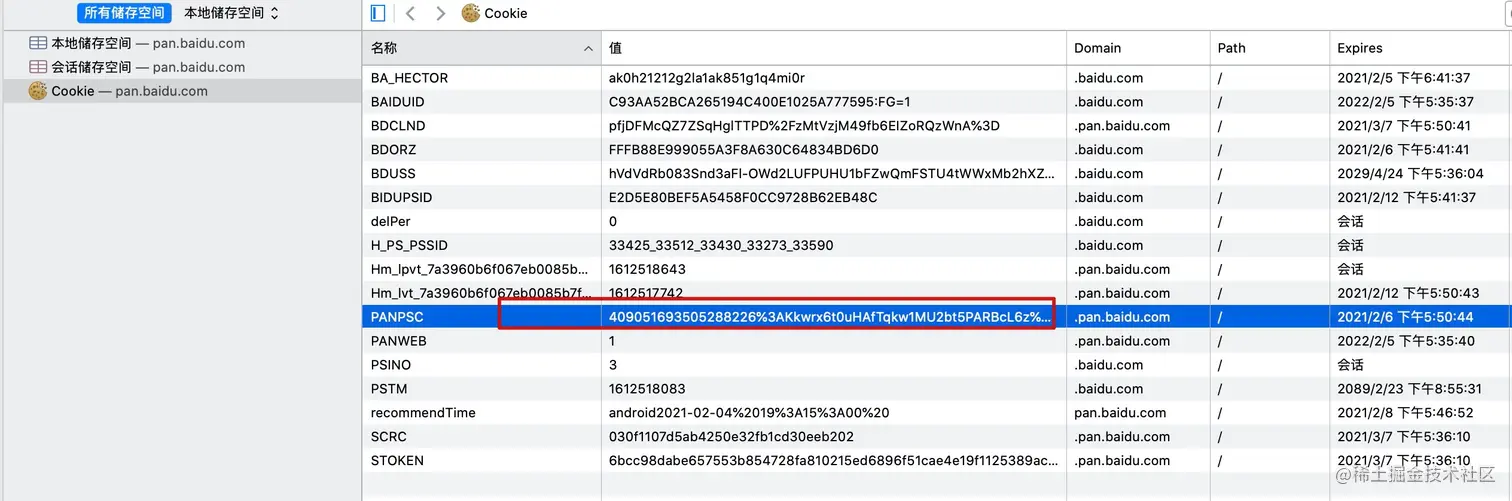Click expiry 2021/2/6 下午5:50:44
The image size is (1512, 501).
pos(1405,317)
